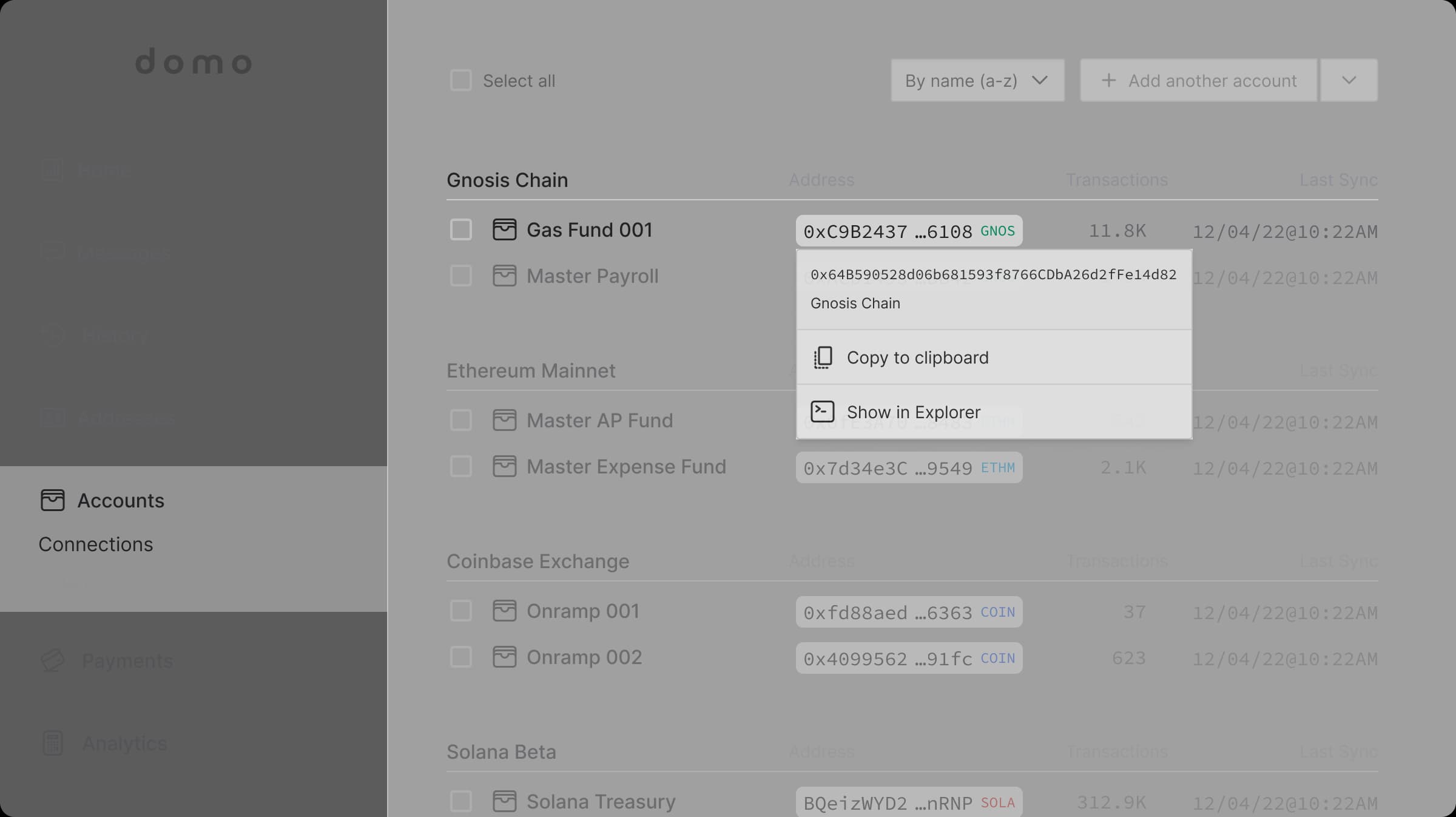The height and width of the screenshot is (817, 1456).
Task: Click the Payments sidebar icon
Action: tap(52, 660)
